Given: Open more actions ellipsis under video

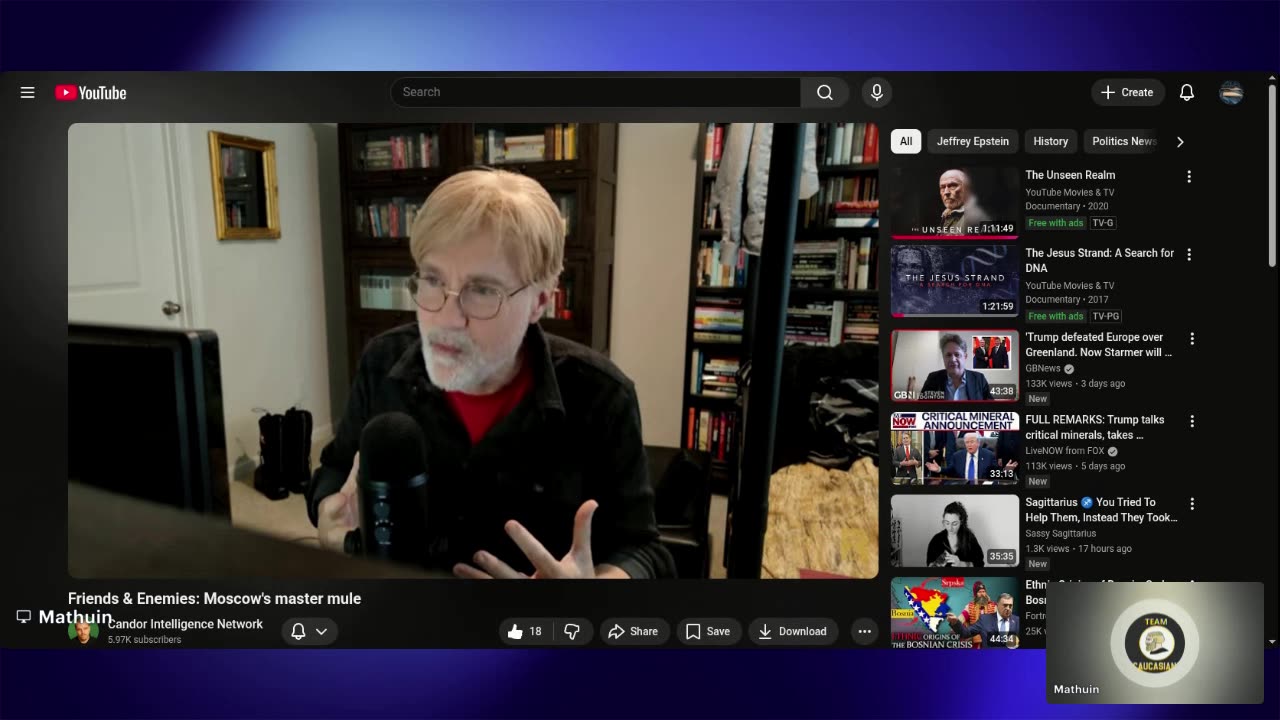Looking at the screenshot, I should click(x=864, y=631).
